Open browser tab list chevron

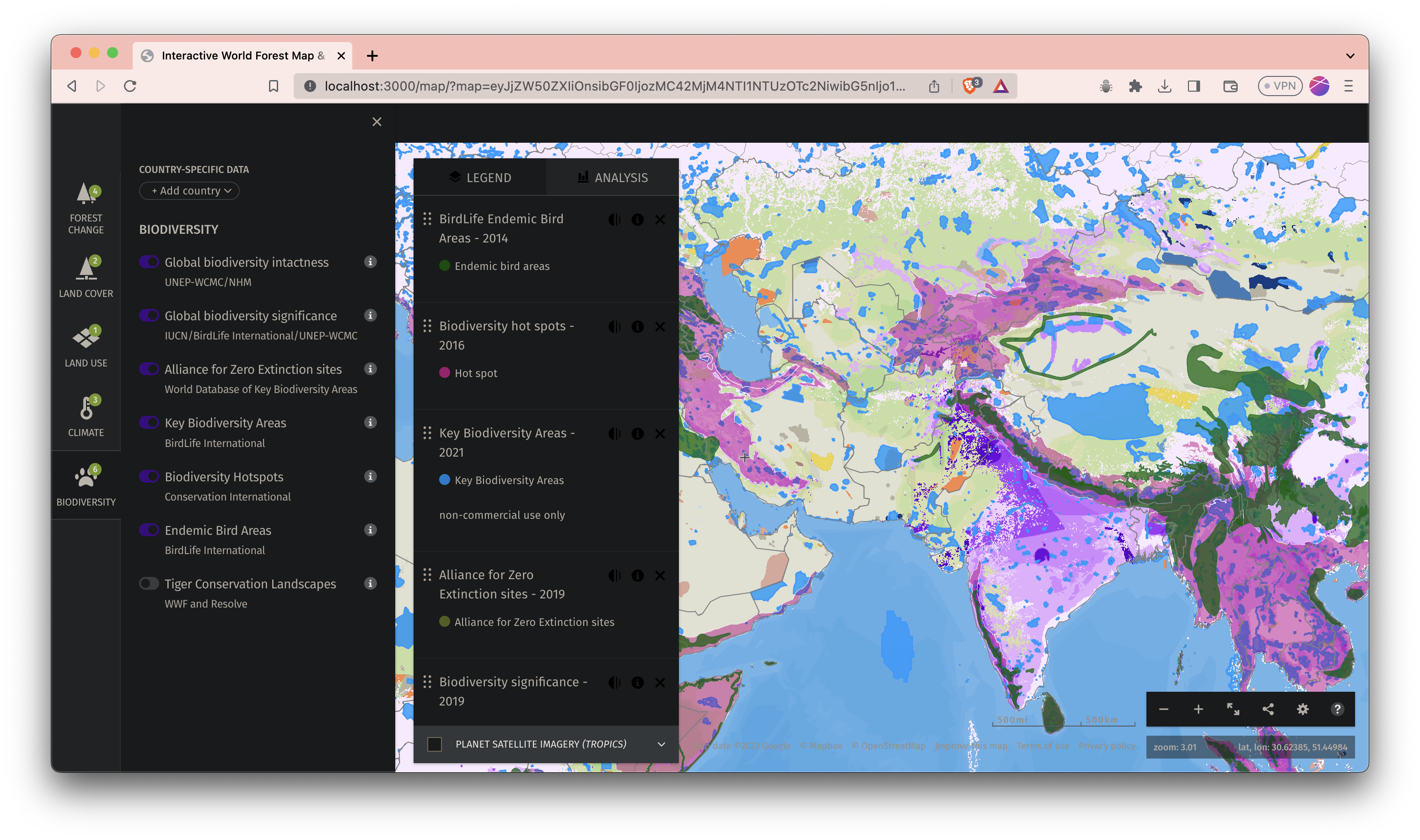[1350, 55]
